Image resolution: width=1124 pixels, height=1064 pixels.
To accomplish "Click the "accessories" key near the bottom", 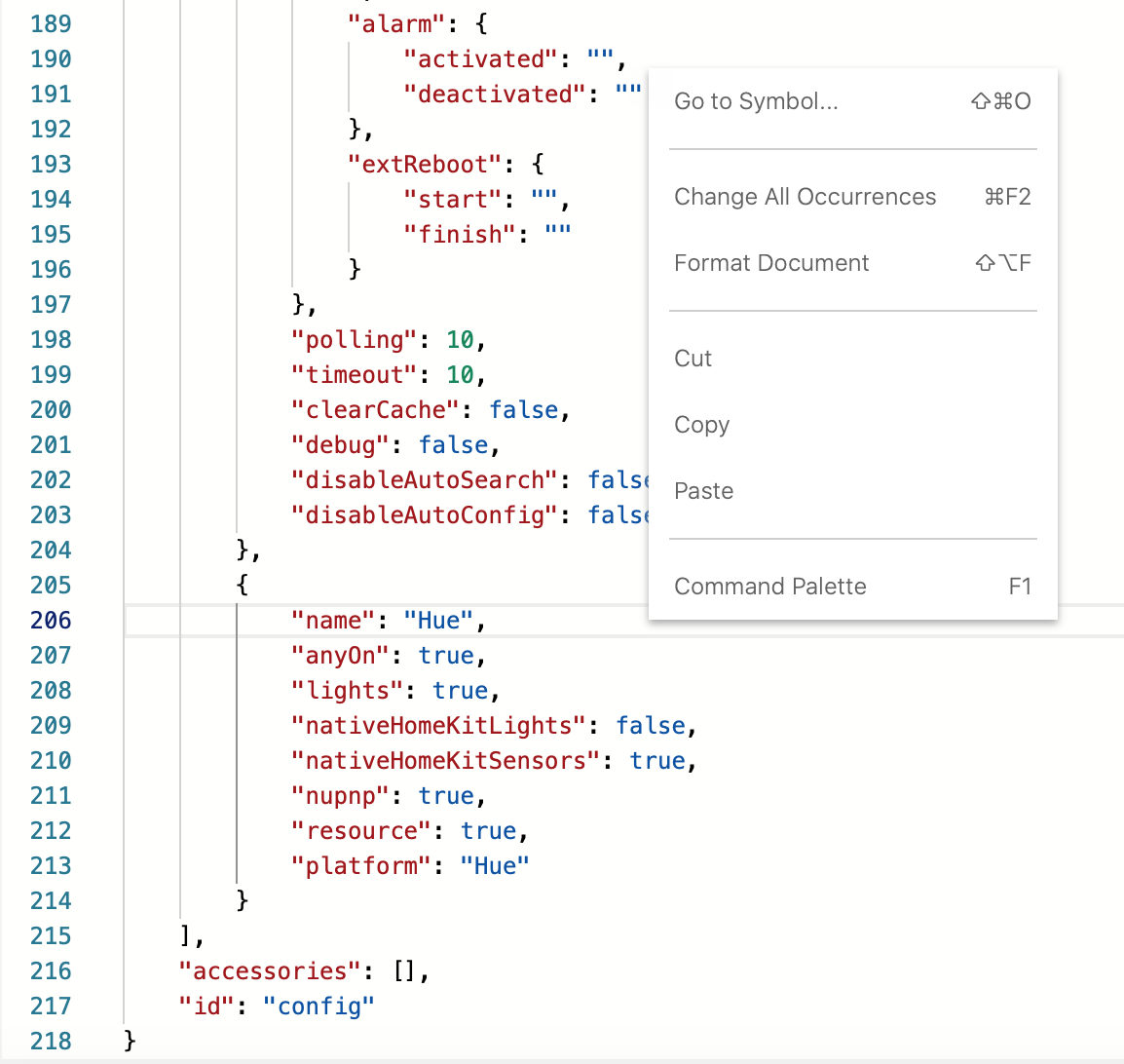I will click(270, 971).
